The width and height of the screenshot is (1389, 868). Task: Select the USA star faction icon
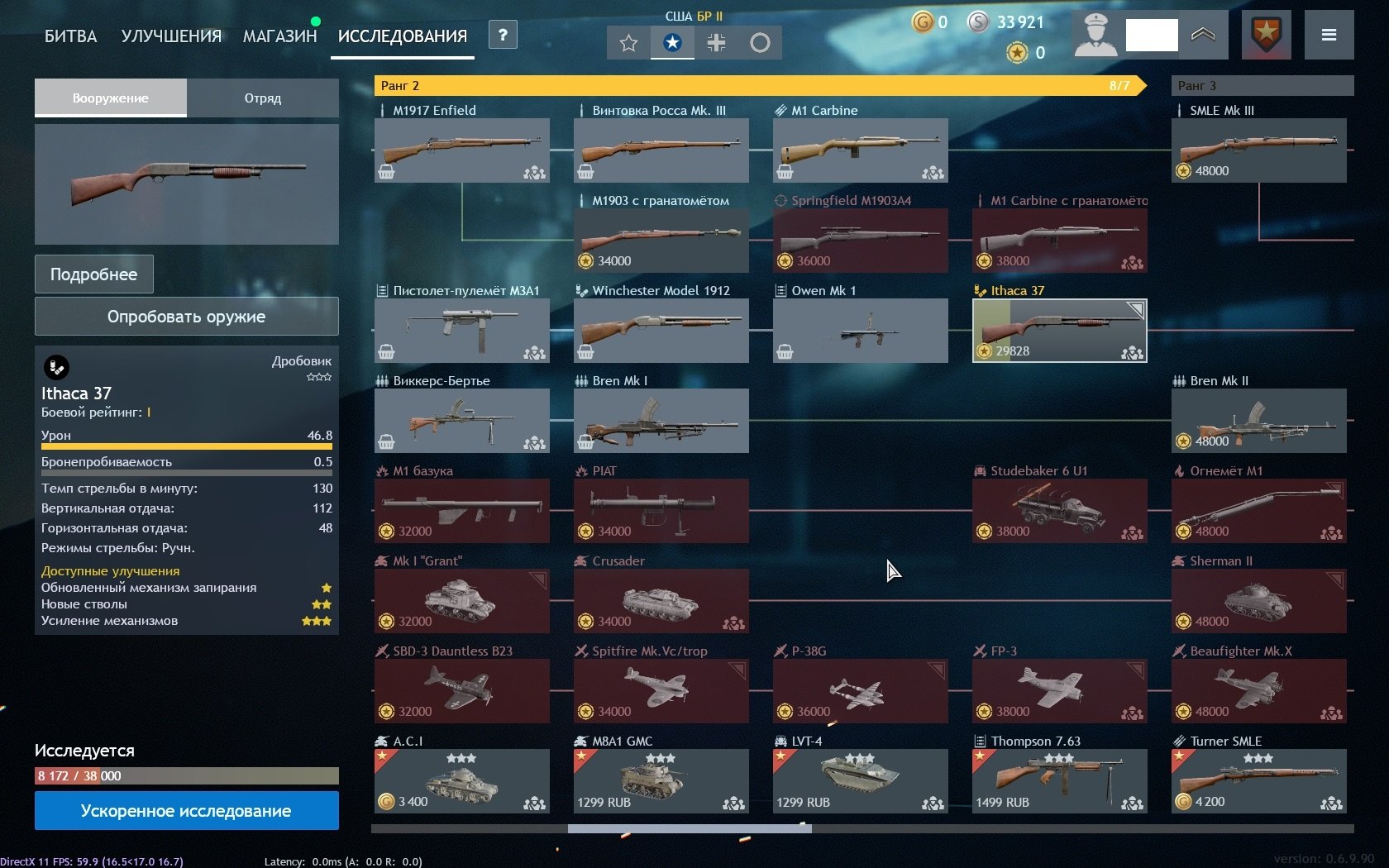click(x=672, y=42)
